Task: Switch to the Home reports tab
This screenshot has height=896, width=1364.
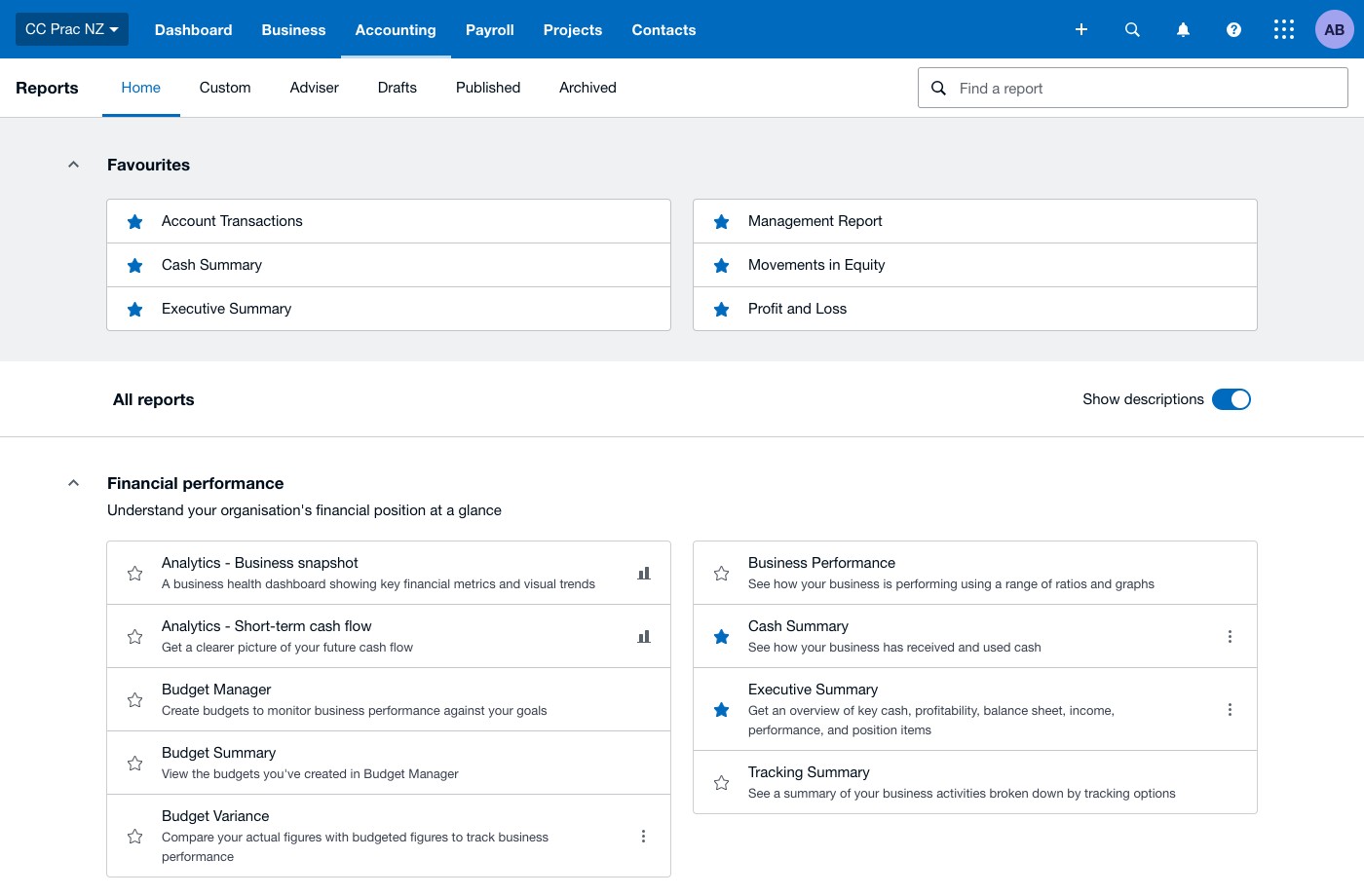Action: pos(141,88)
